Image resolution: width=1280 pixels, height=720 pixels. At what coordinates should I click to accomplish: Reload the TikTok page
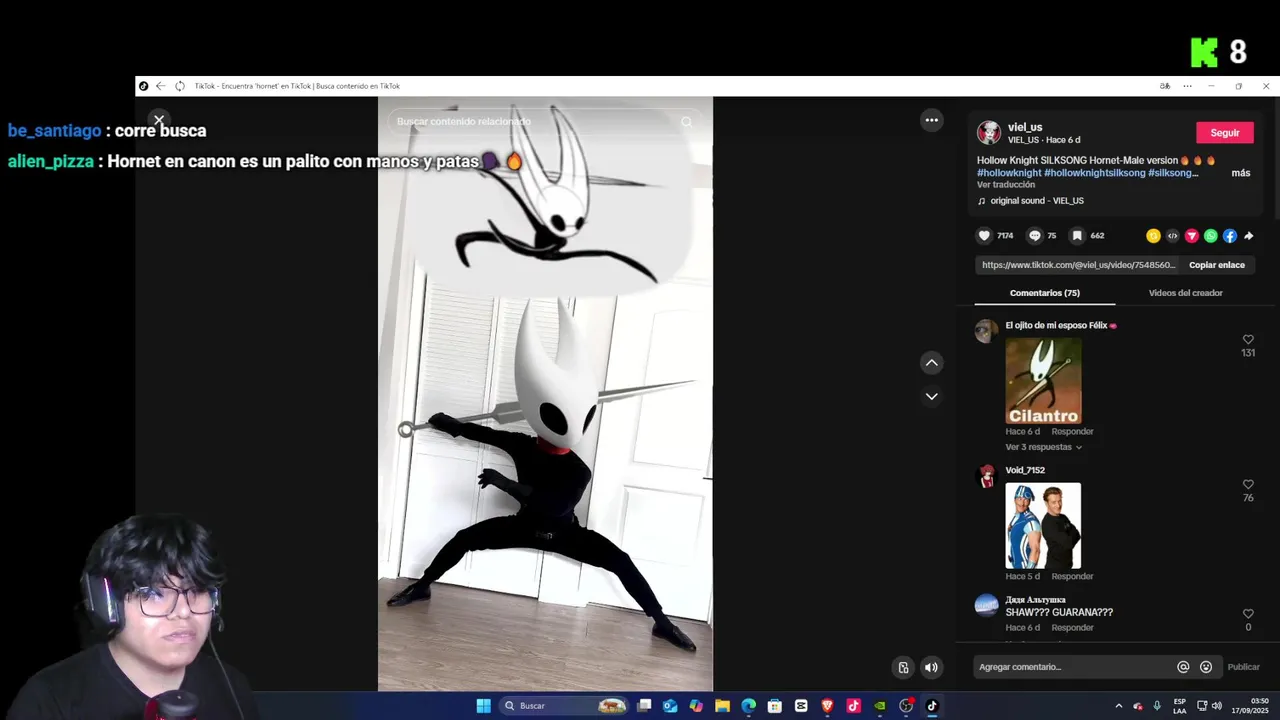(180, 86)
